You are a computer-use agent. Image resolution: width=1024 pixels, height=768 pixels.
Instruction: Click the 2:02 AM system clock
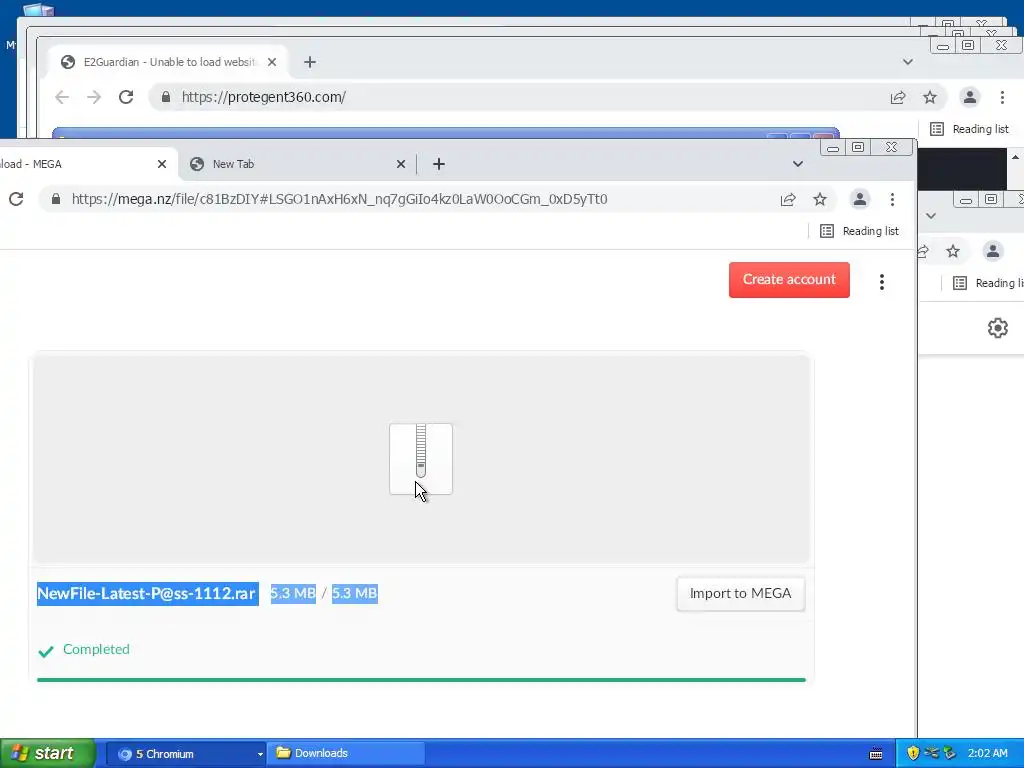[987, 753]
